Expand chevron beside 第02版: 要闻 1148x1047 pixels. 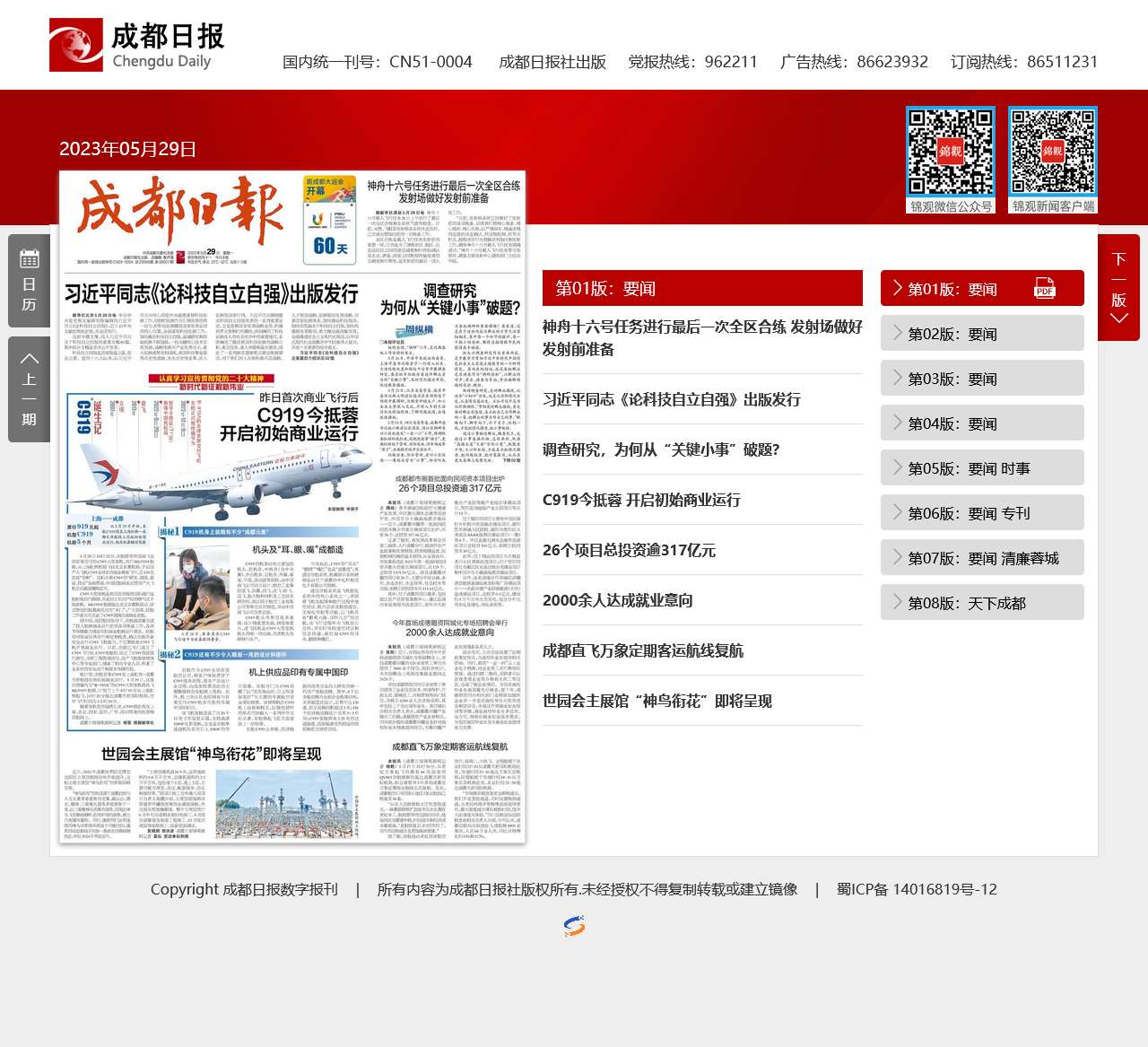(897, 333)
